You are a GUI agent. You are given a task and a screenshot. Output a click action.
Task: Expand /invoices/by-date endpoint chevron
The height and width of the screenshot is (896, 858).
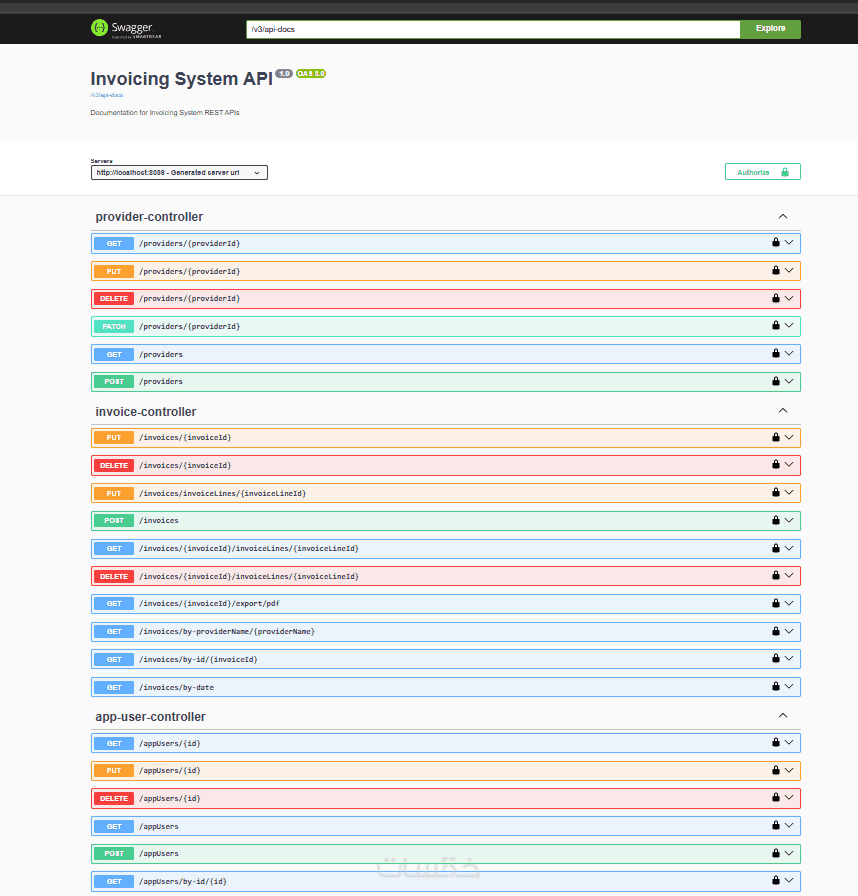point(789,686)
